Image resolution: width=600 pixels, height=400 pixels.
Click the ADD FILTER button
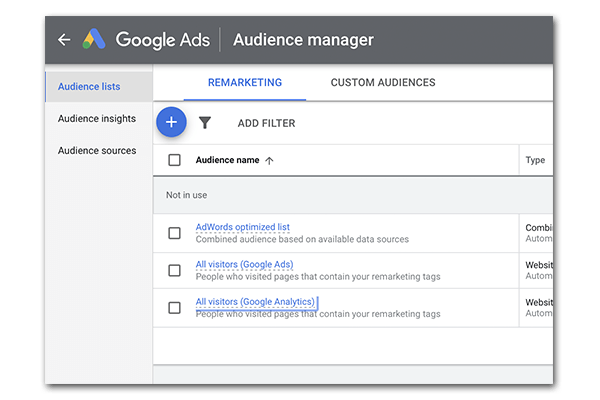coord(266,123)
